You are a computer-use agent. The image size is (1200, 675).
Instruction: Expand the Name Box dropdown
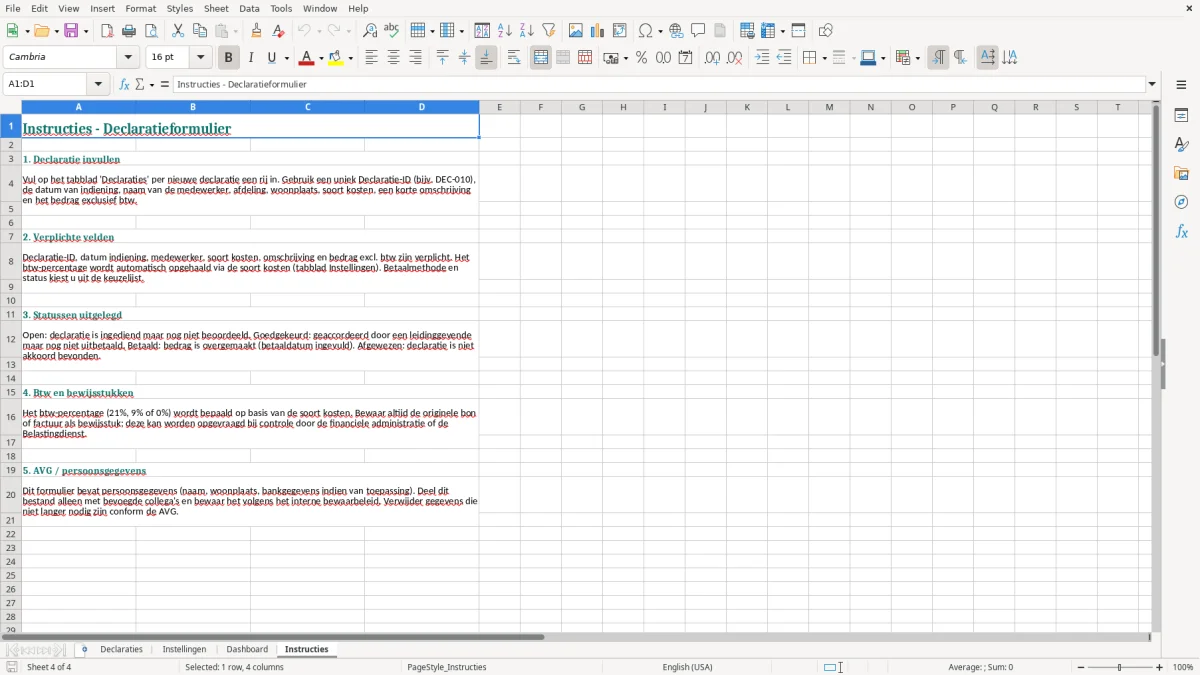coord(98,85)
